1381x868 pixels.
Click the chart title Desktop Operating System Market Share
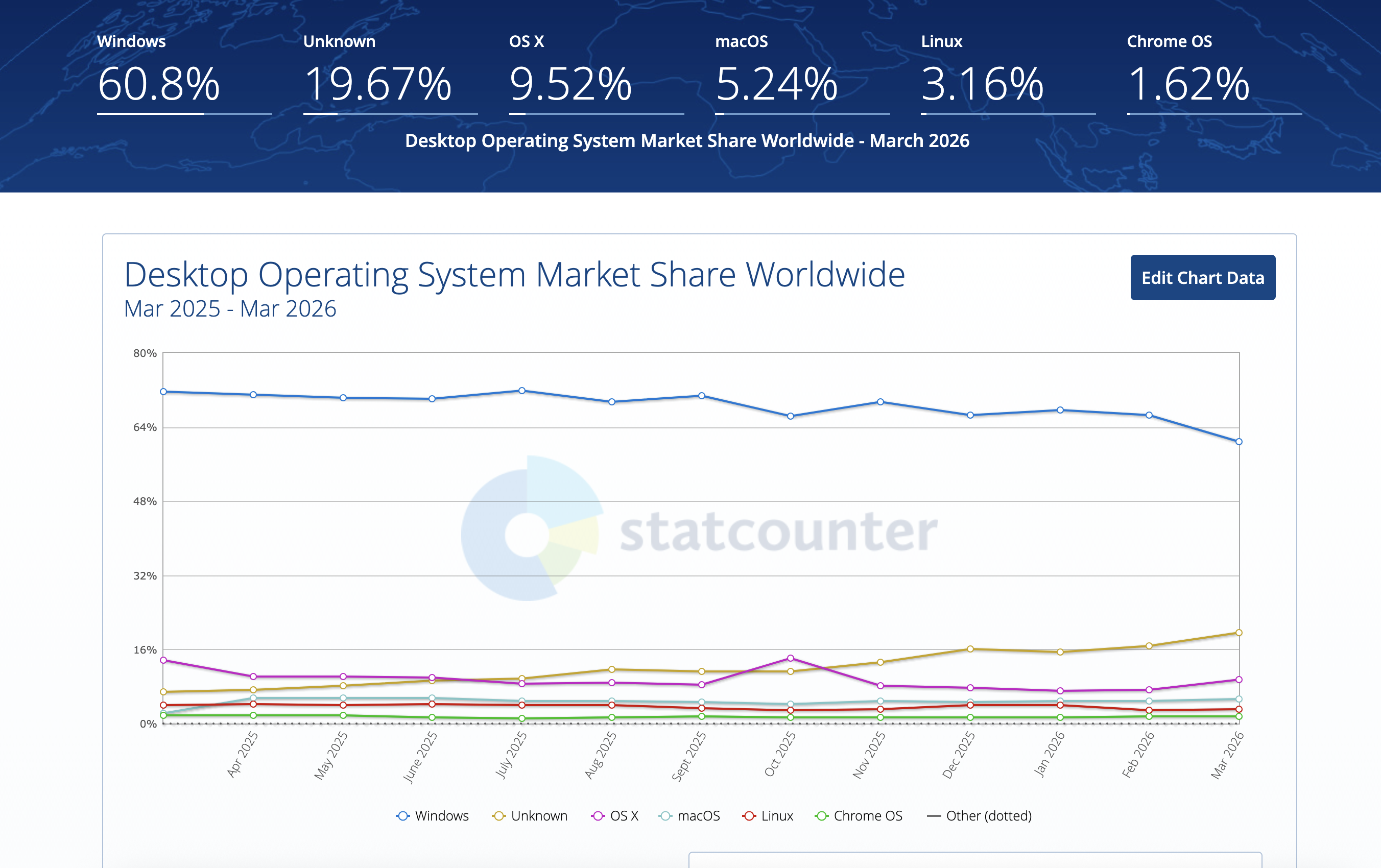pos(514,275)
